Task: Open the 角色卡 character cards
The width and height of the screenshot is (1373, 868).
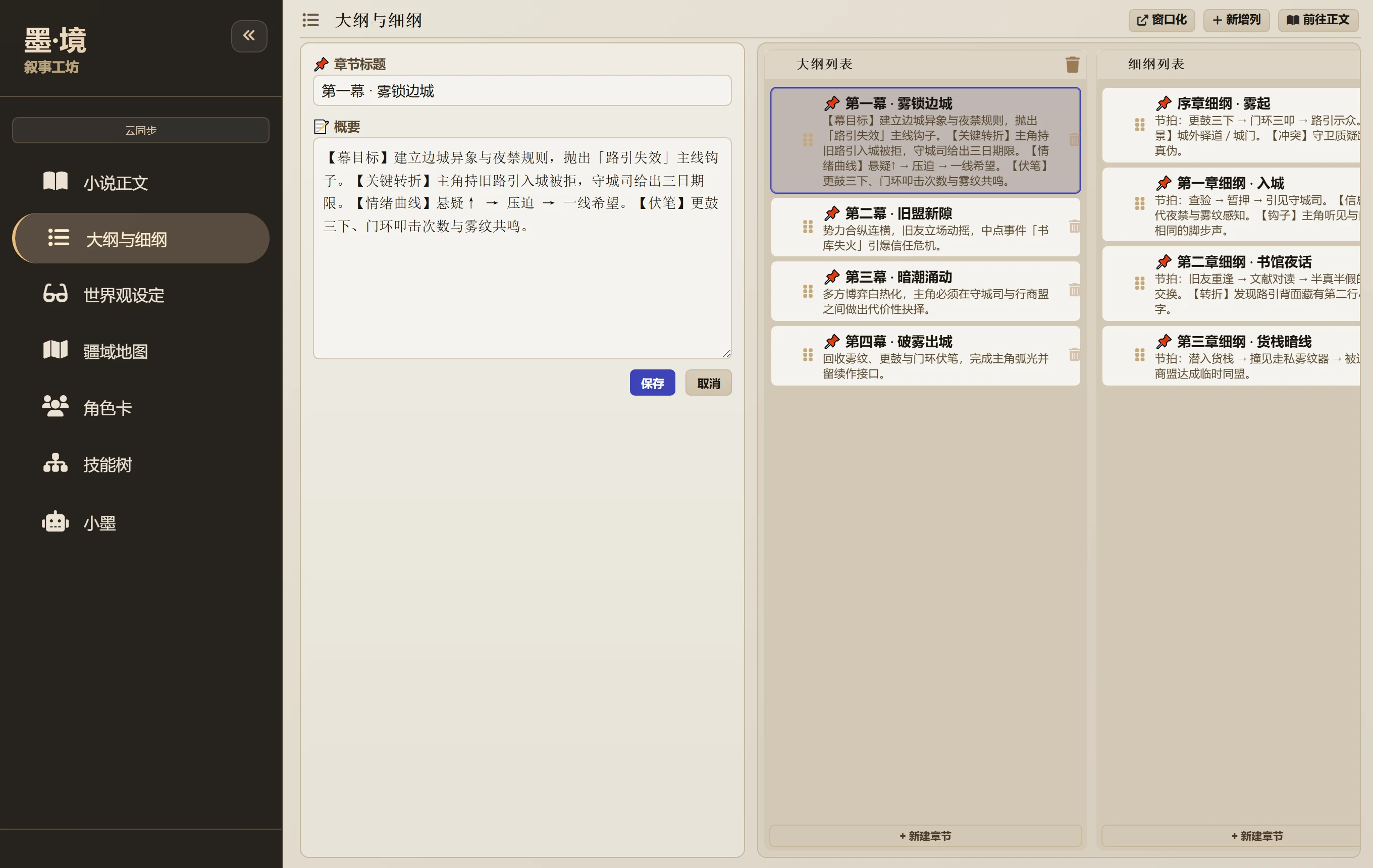Action: coord(141,407)
